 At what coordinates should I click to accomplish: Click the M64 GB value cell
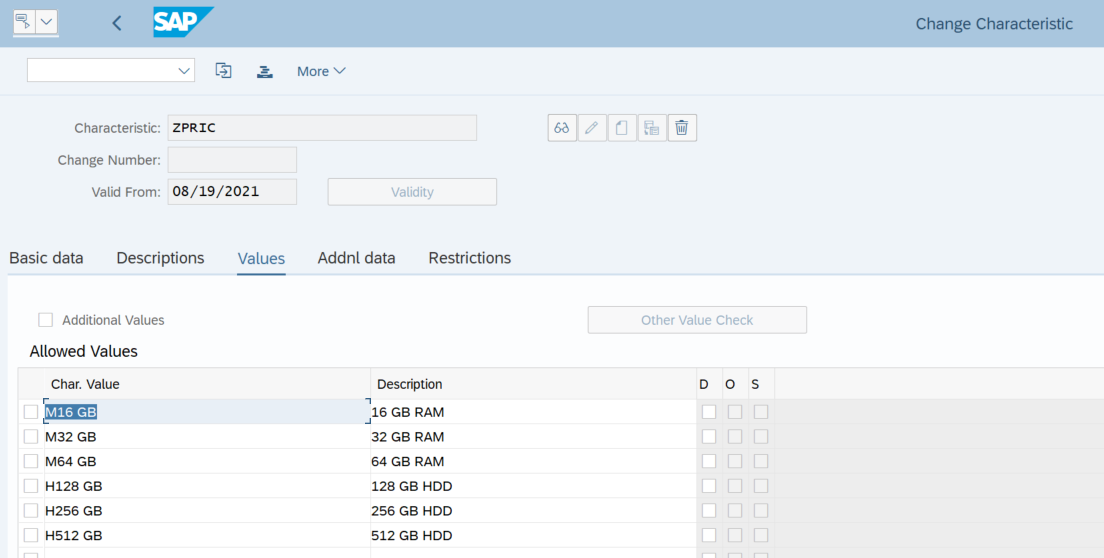click(x=207, y=461)
